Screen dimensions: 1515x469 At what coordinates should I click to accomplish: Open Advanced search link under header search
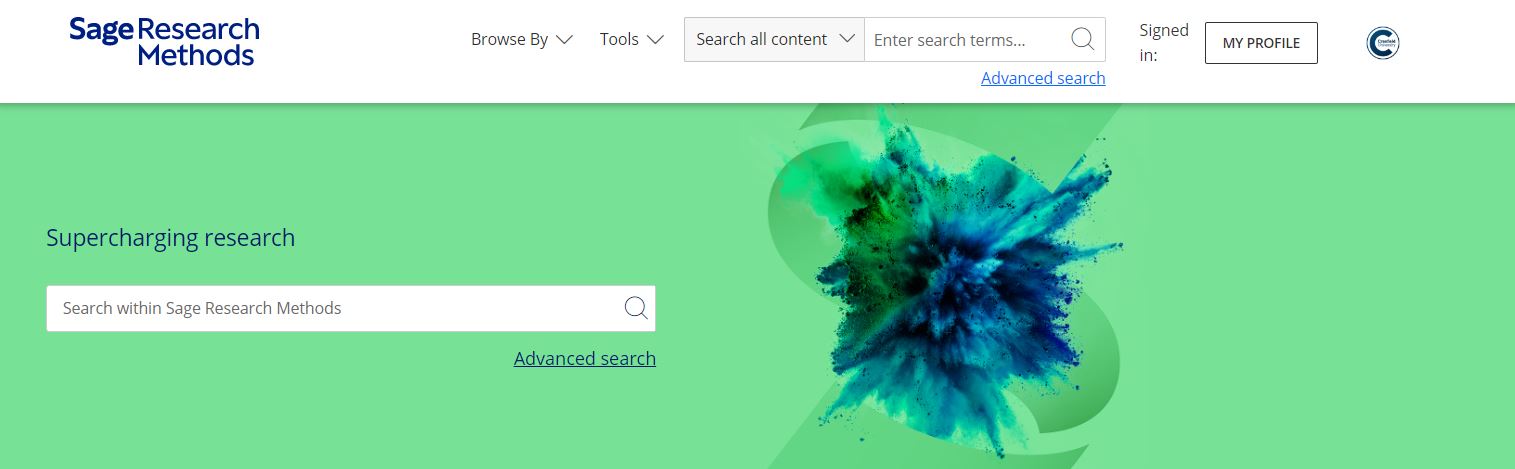coord(1043,78)
